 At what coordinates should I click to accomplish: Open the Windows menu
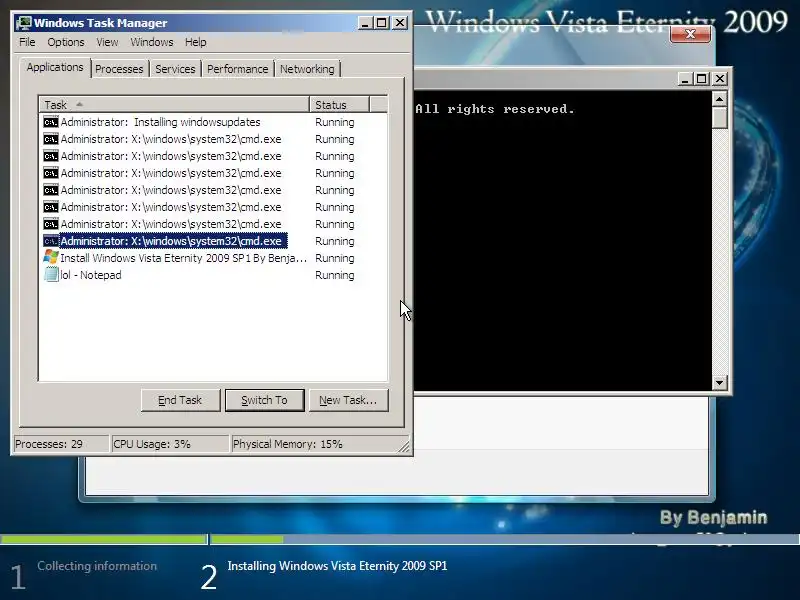point(152,42)
